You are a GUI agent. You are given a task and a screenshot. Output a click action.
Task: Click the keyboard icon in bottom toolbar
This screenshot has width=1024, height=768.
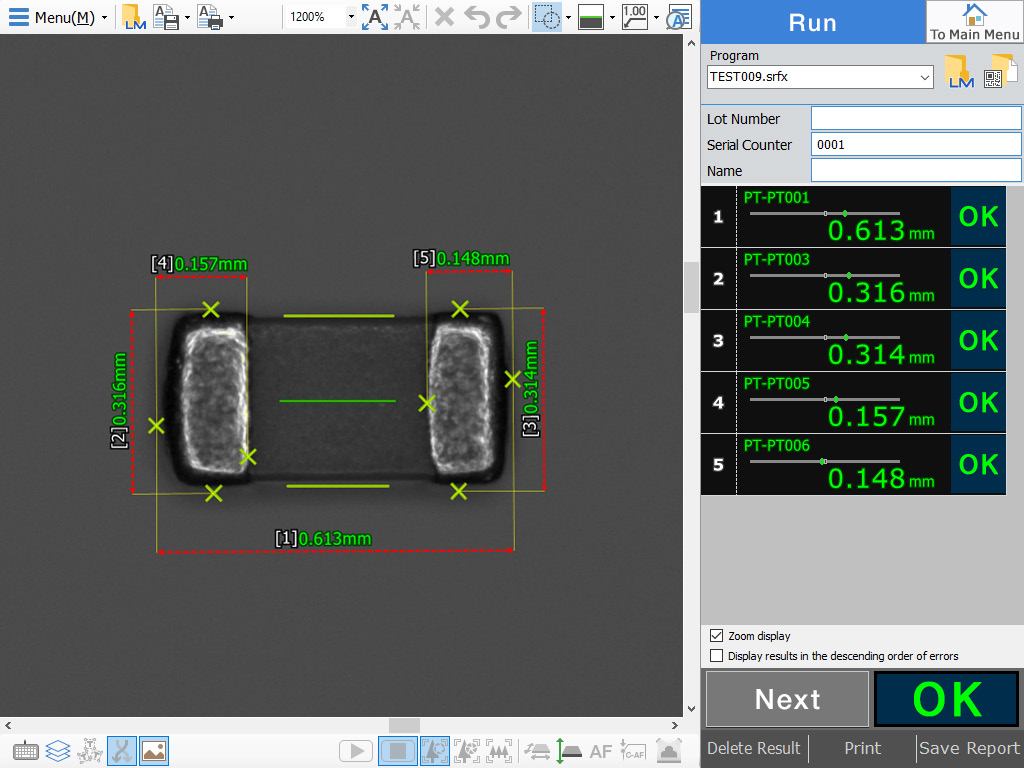(26, 750)
